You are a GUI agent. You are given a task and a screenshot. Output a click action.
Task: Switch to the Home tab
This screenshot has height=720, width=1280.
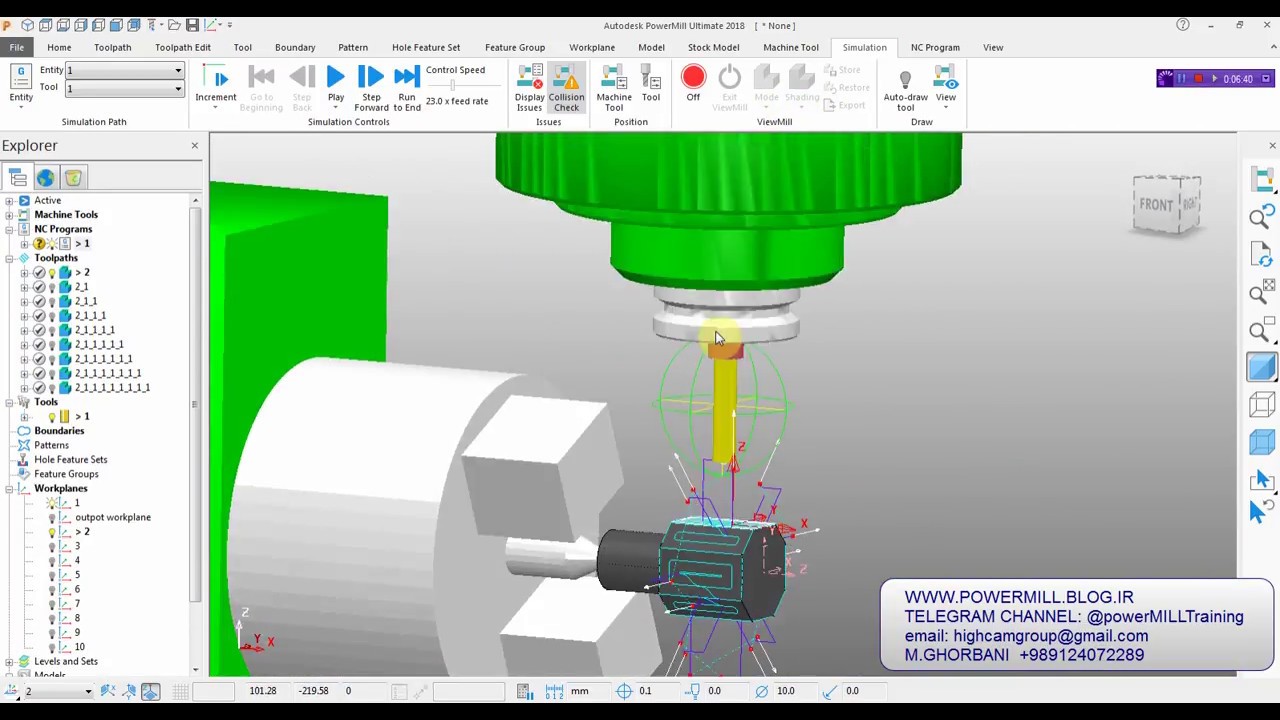pyautogui.click(x=59, y=47)
